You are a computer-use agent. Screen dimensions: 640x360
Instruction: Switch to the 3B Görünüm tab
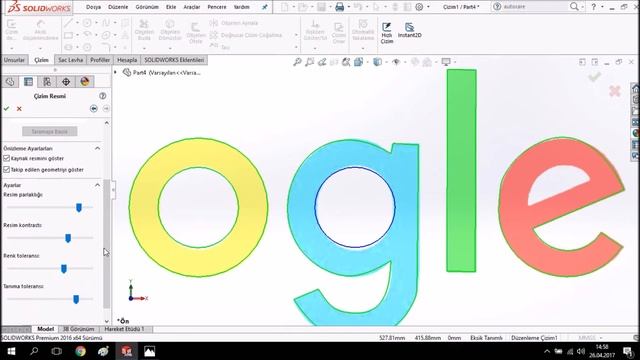pos(78,329)
